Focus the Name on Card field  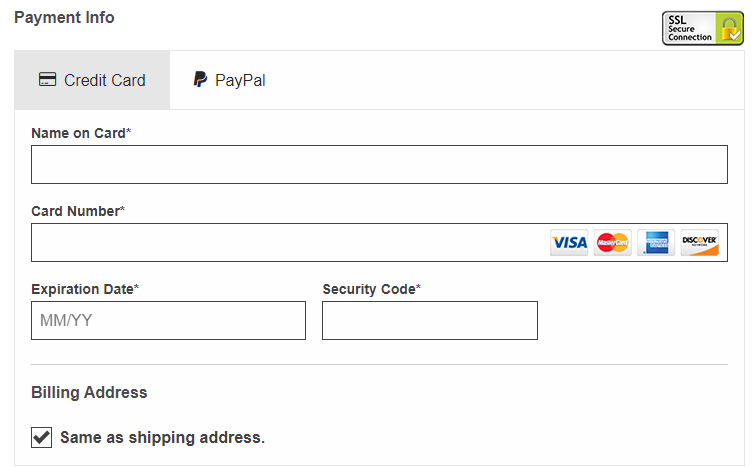click(x=379, y=165)
